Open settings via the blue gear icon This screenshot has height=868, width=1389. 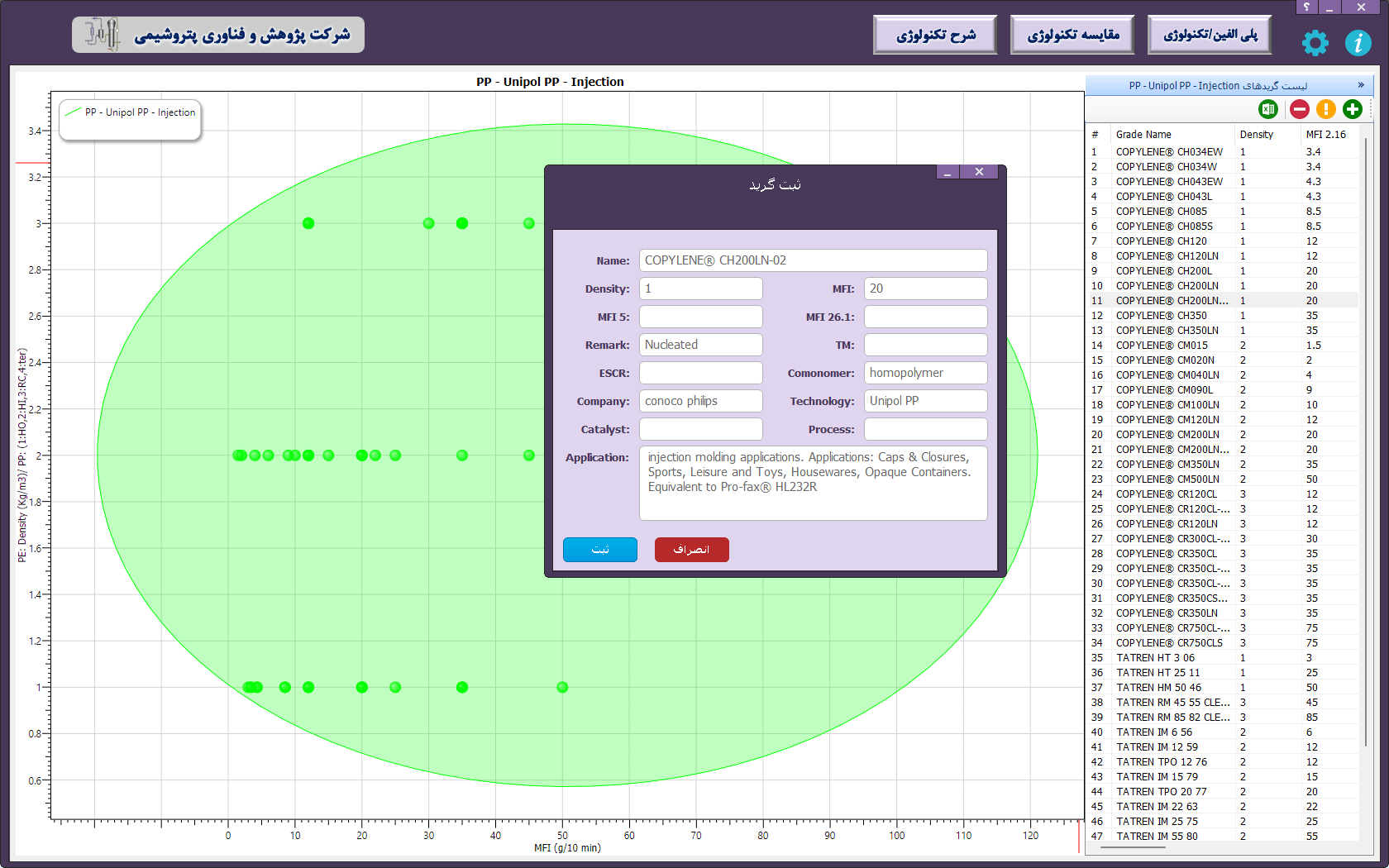coord(1315,43)
